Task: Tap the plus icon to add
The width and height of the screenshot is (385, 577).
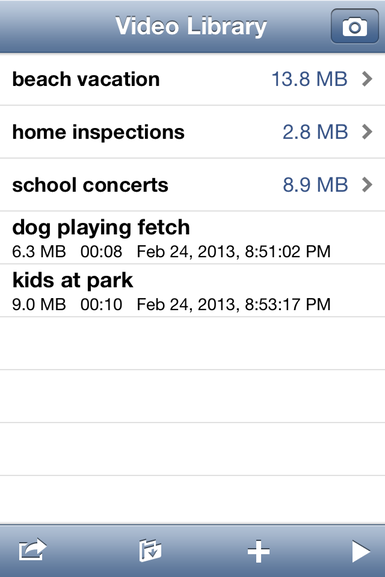Action: [x=258, y=551]
